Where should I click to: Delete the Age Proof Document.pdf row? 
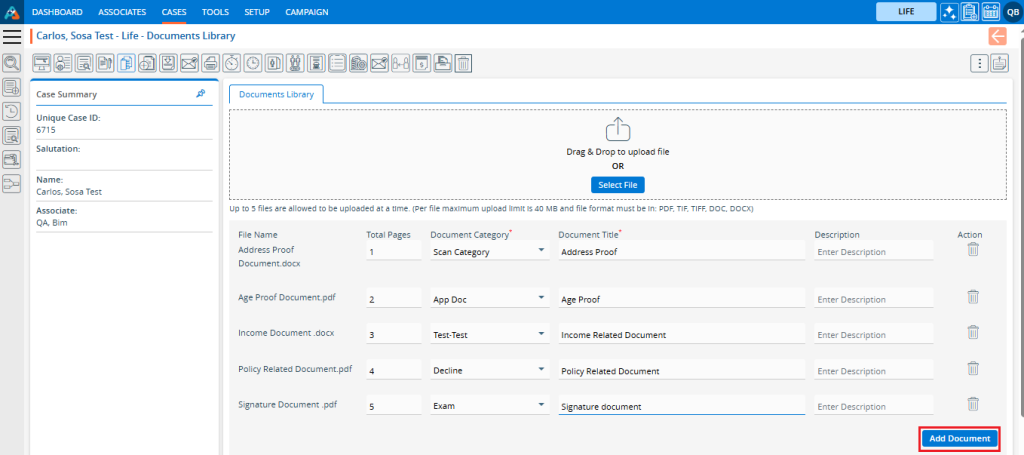(972, 297)
